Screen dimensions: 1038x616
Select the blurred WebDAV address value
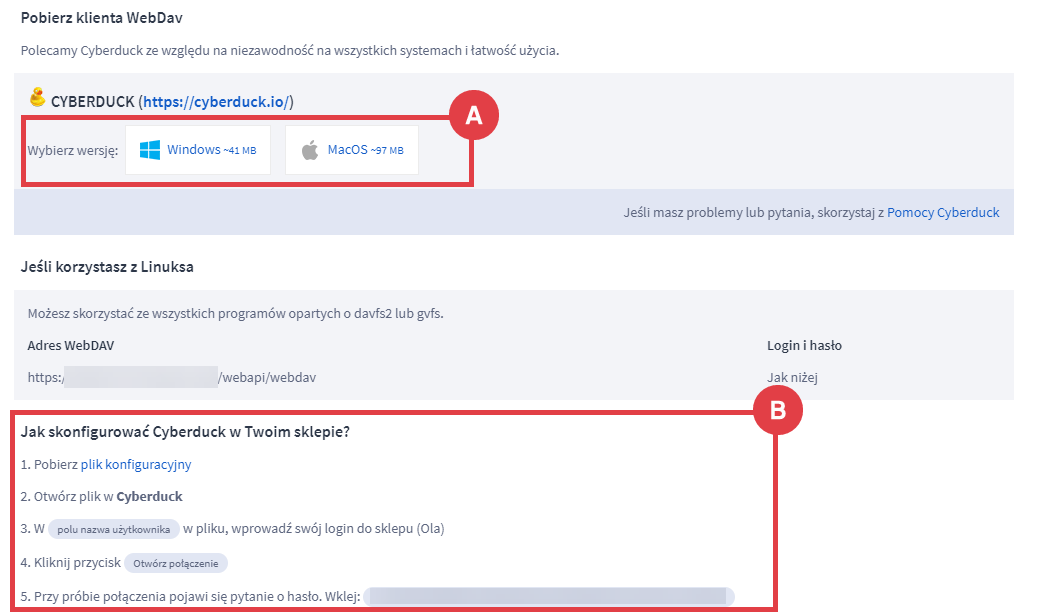click(140, 377)
